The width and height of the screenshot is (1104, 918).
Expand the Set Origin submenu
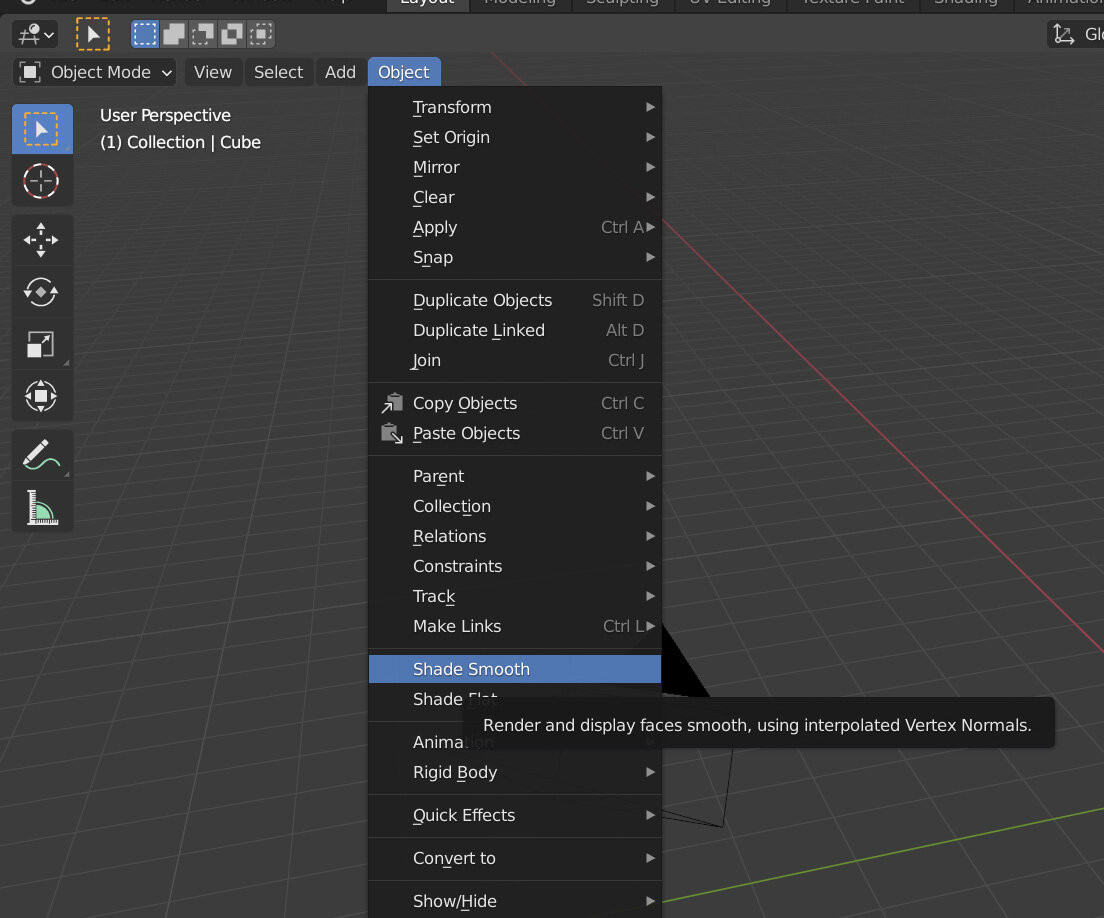coord(515,137)
